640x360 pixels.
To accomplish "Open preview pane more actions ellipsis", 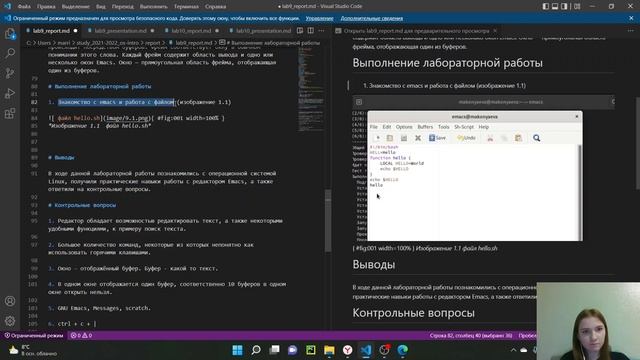I will (631, 31).
